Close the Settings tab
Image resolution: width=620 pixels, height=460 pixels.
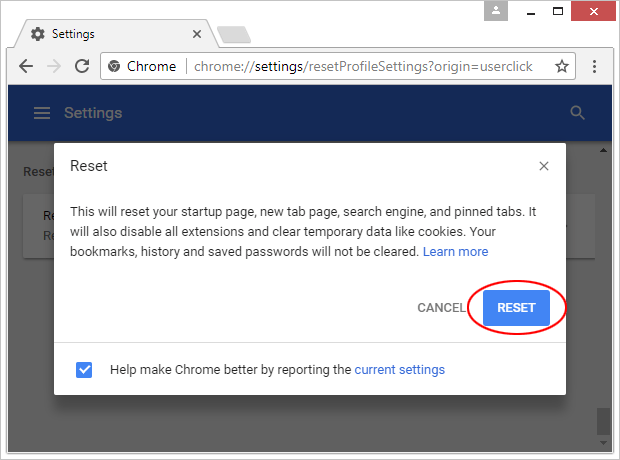coord(197,34)
